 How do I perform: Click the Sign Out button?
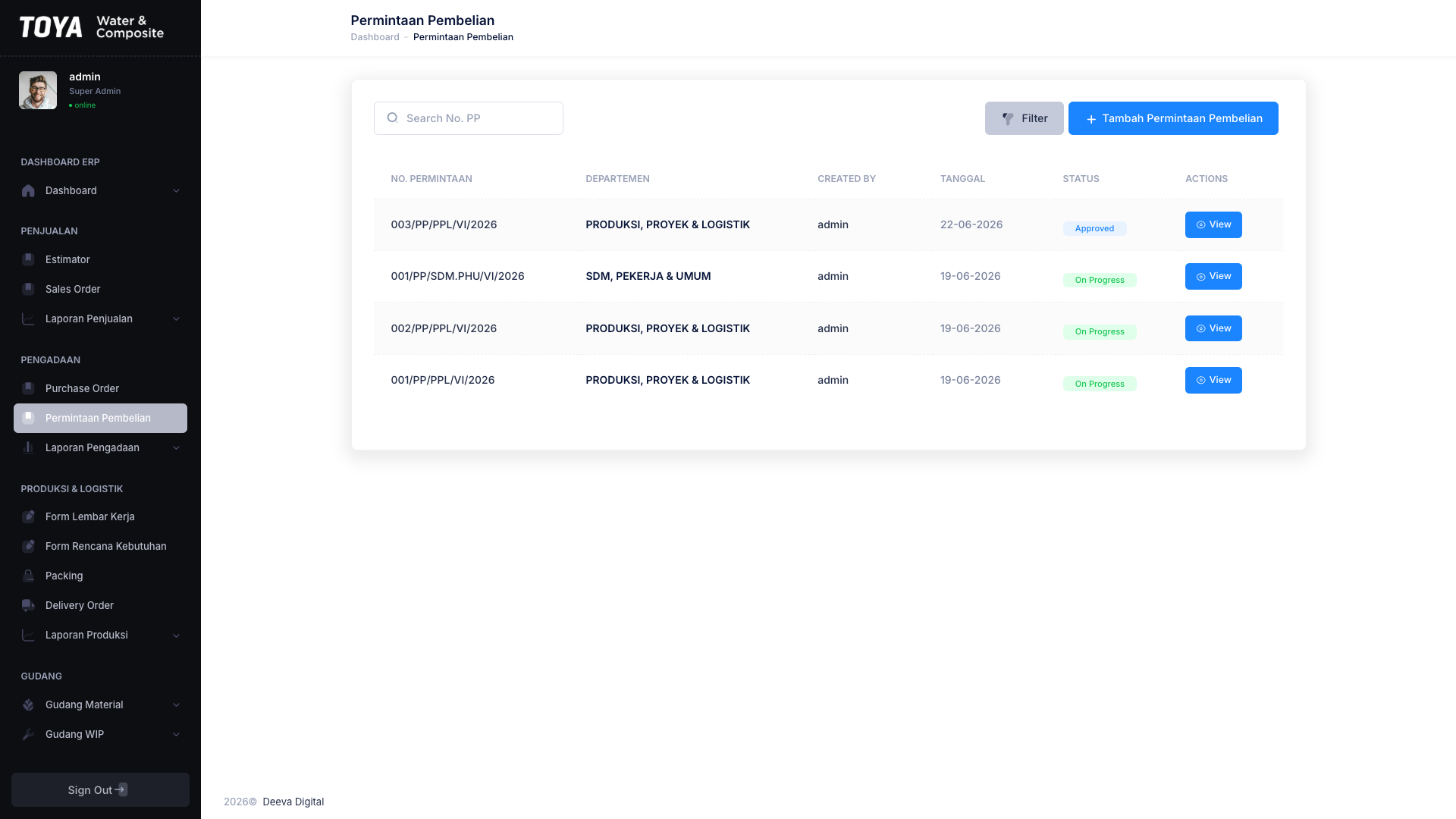pos(100,789)
